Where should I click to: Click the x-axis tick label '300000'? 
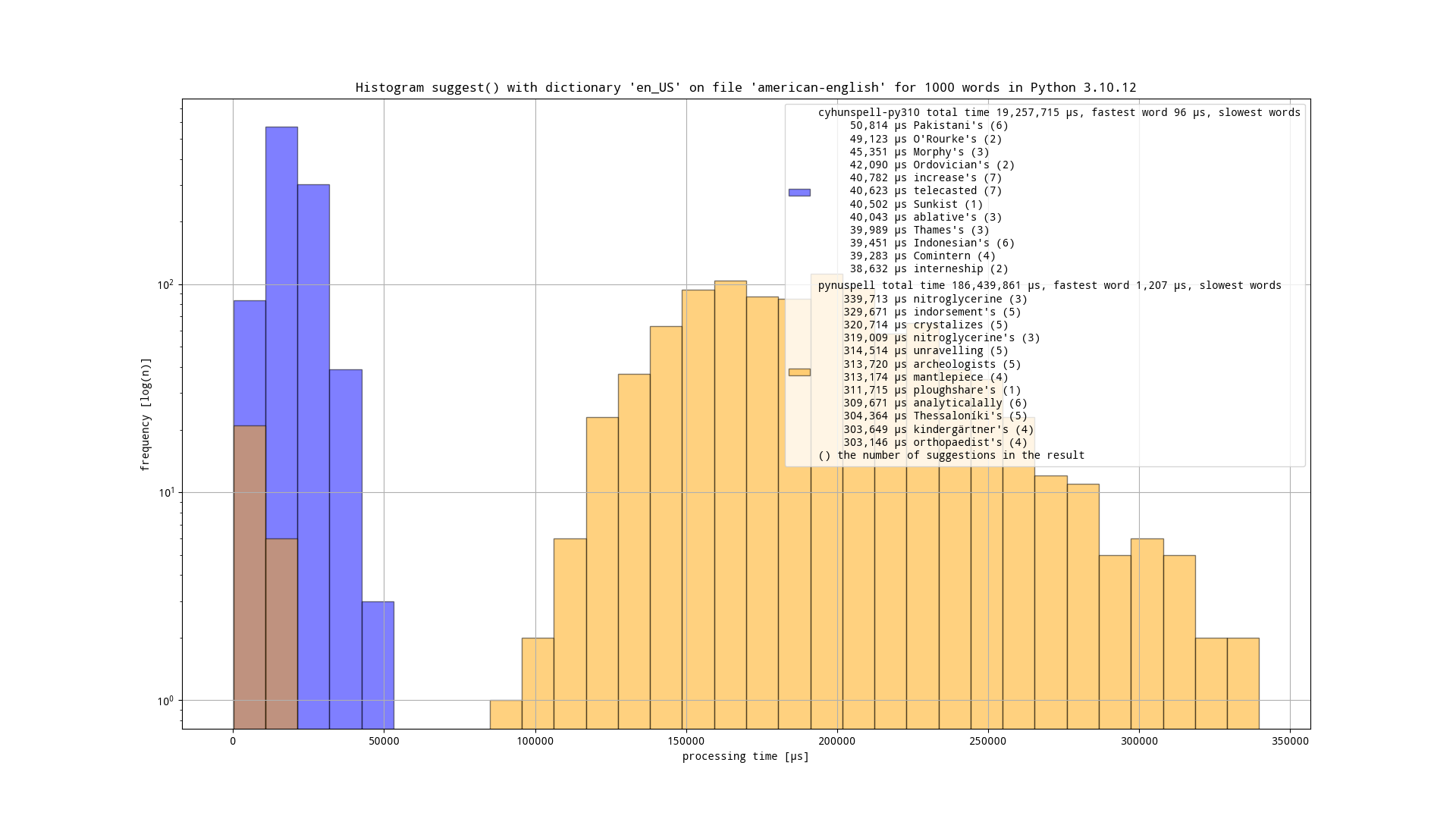click(x=1139, y=741)
